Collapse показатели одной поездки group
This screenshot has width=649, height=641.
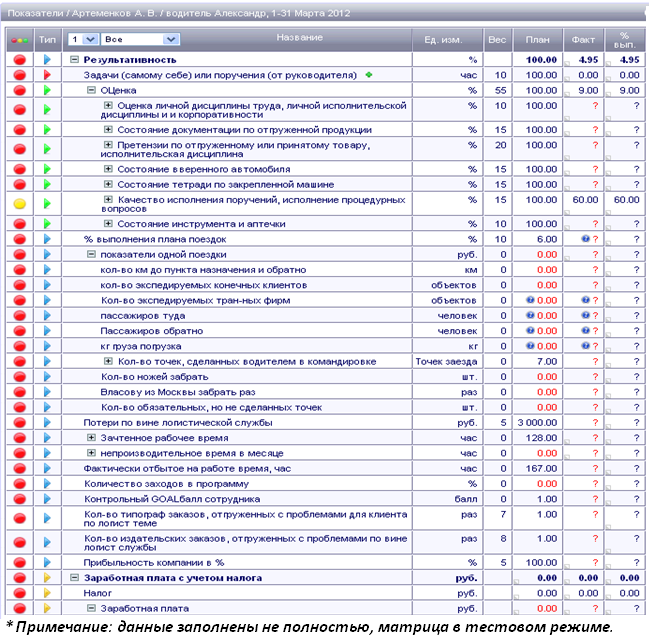tap(91, 254)
